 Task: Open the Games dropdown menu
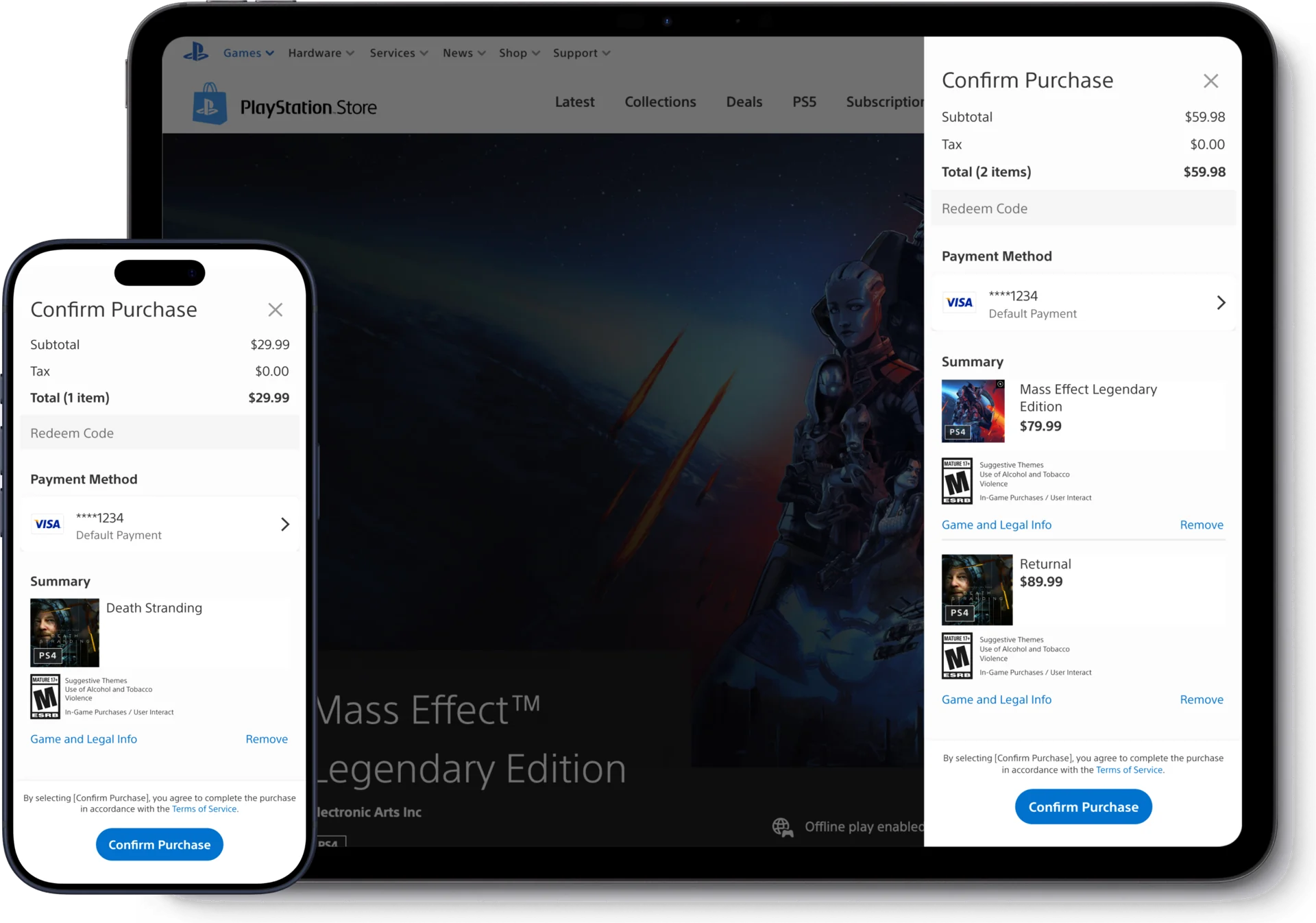coord(248,53)
